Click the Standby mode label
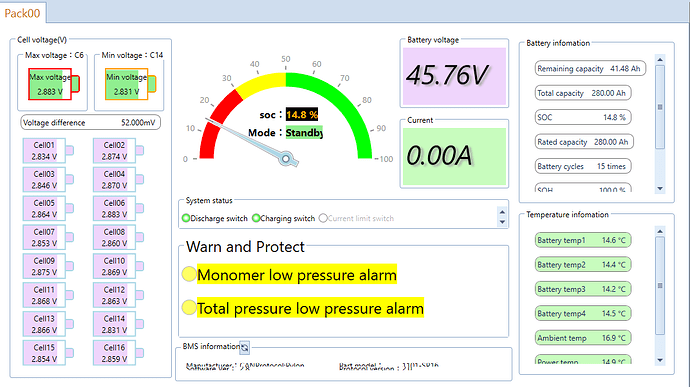Screen dimensions: 690x387 pyautogui.click(x=304, y=133)
